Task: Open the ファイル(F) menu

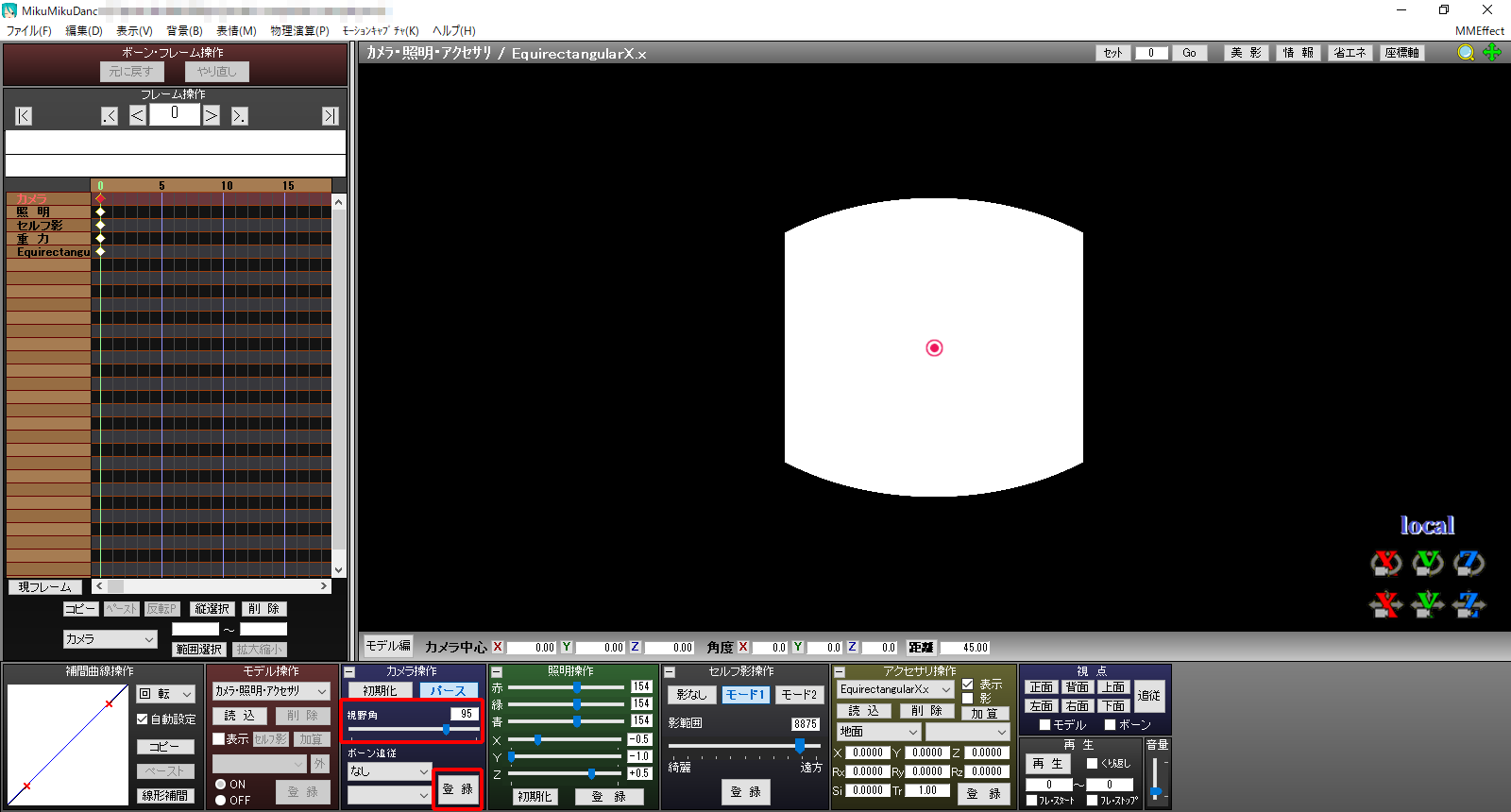Action: click(x=29, y=31)
